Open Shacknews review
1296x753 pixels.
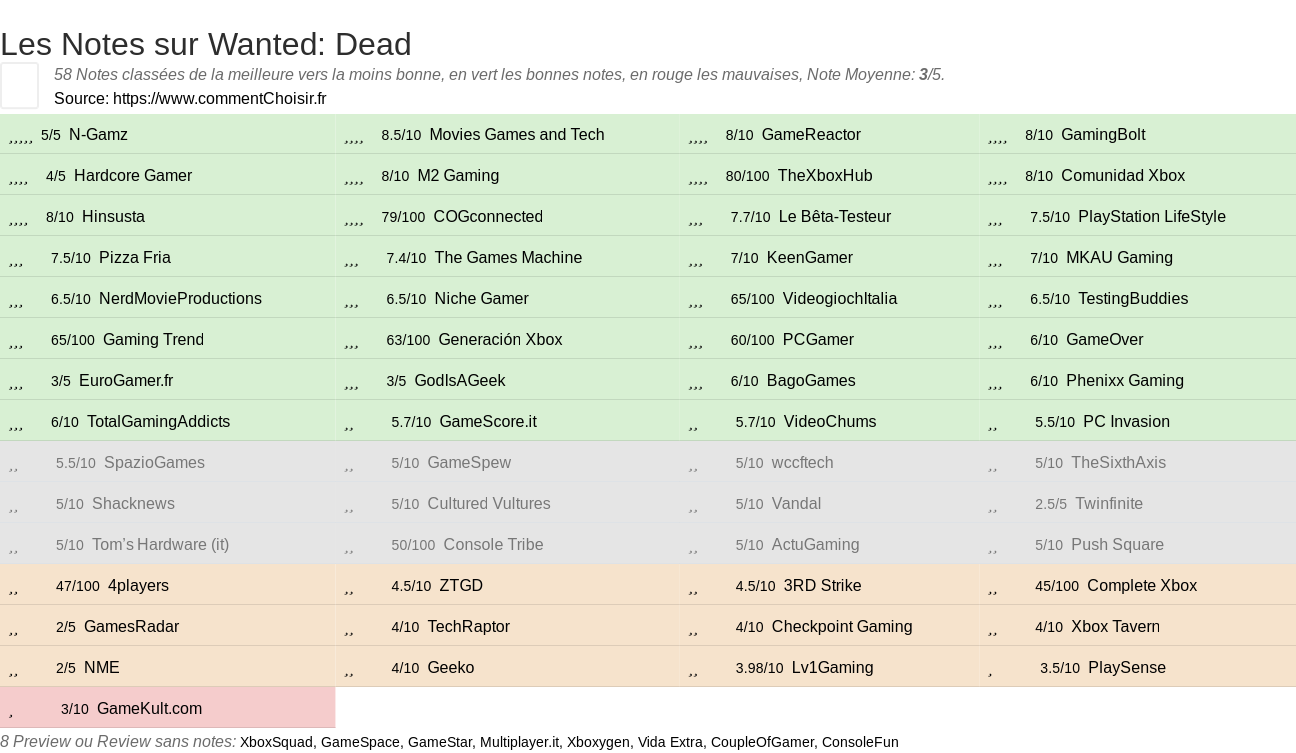[x=133, y=503]
